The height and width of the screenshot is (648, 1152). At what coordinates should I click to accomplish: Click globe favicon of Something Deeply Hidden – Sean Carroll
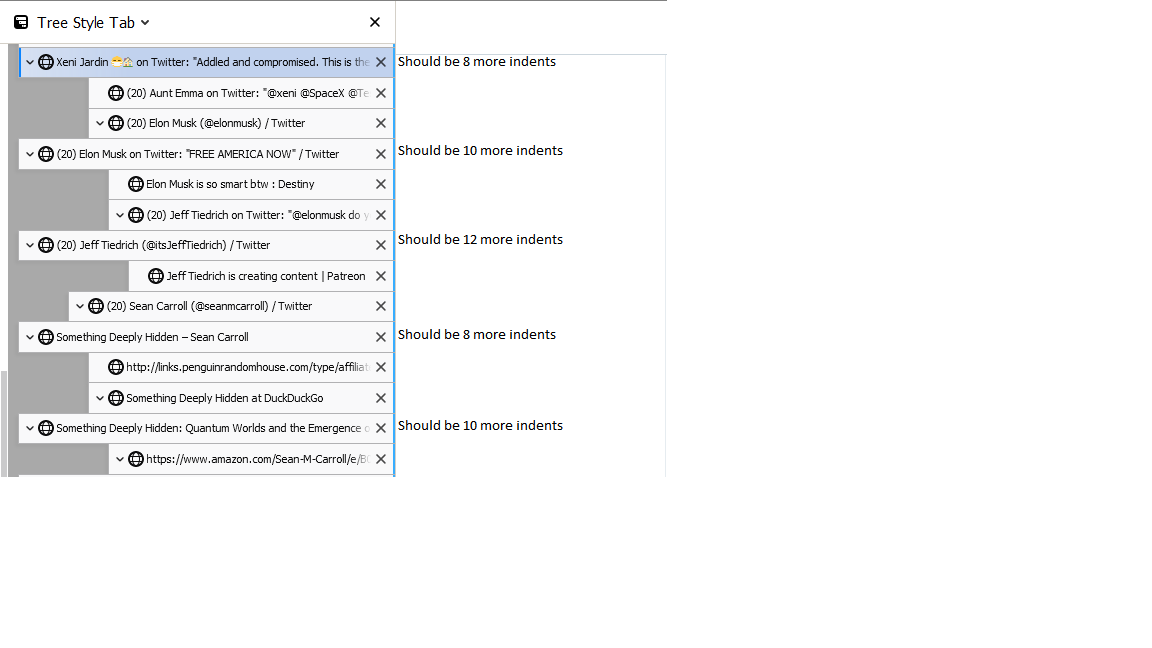(46, 337)
